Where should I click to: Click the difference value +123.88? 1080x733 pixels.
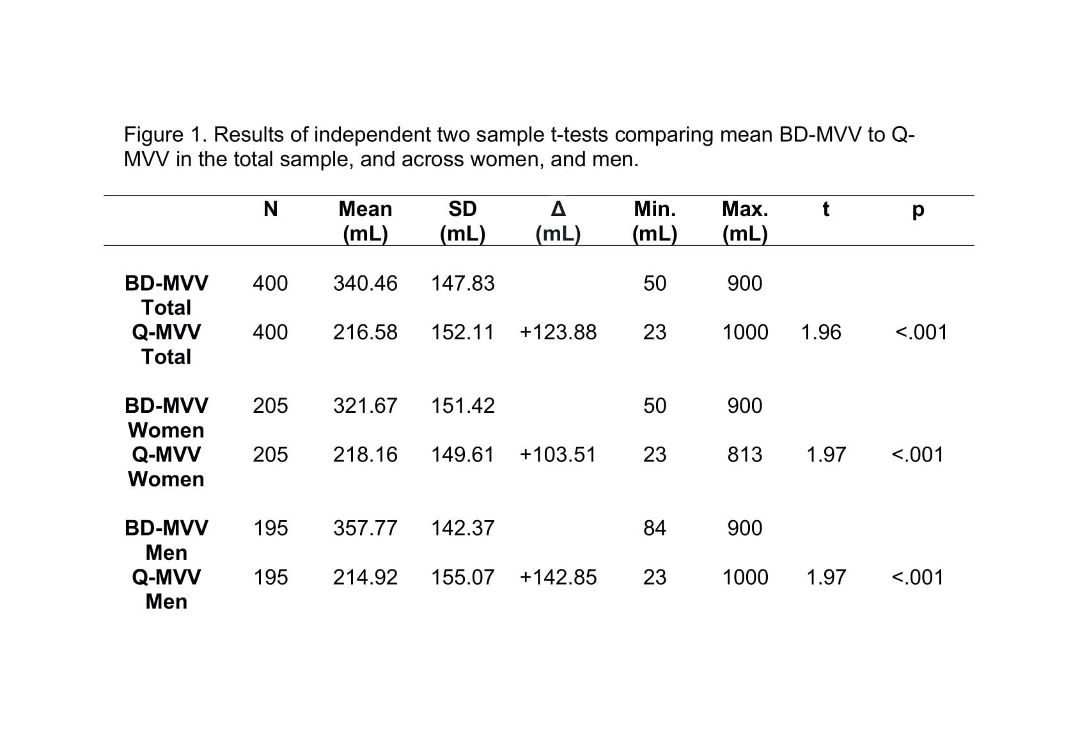(558, 332)
